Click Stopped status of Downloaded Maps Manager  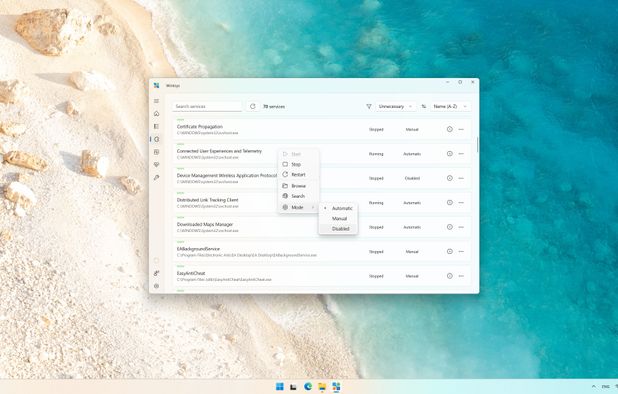click(376, 227)
